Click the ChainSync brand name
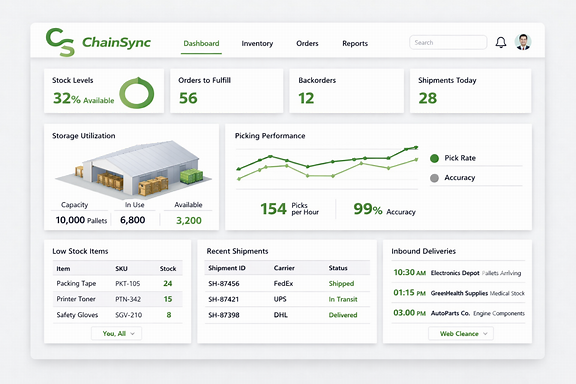The image size is (576, 384). [116, 43]
